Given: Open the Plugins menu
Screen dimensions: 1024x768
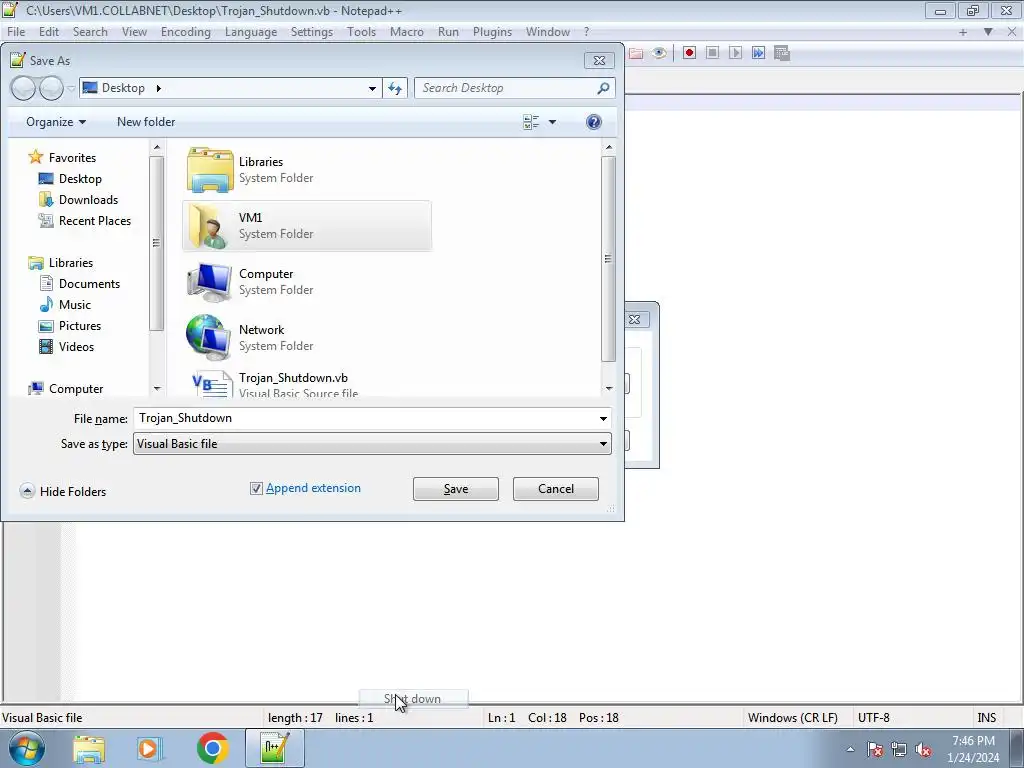Looking at the screenshot, I should (x=492, y=32).
